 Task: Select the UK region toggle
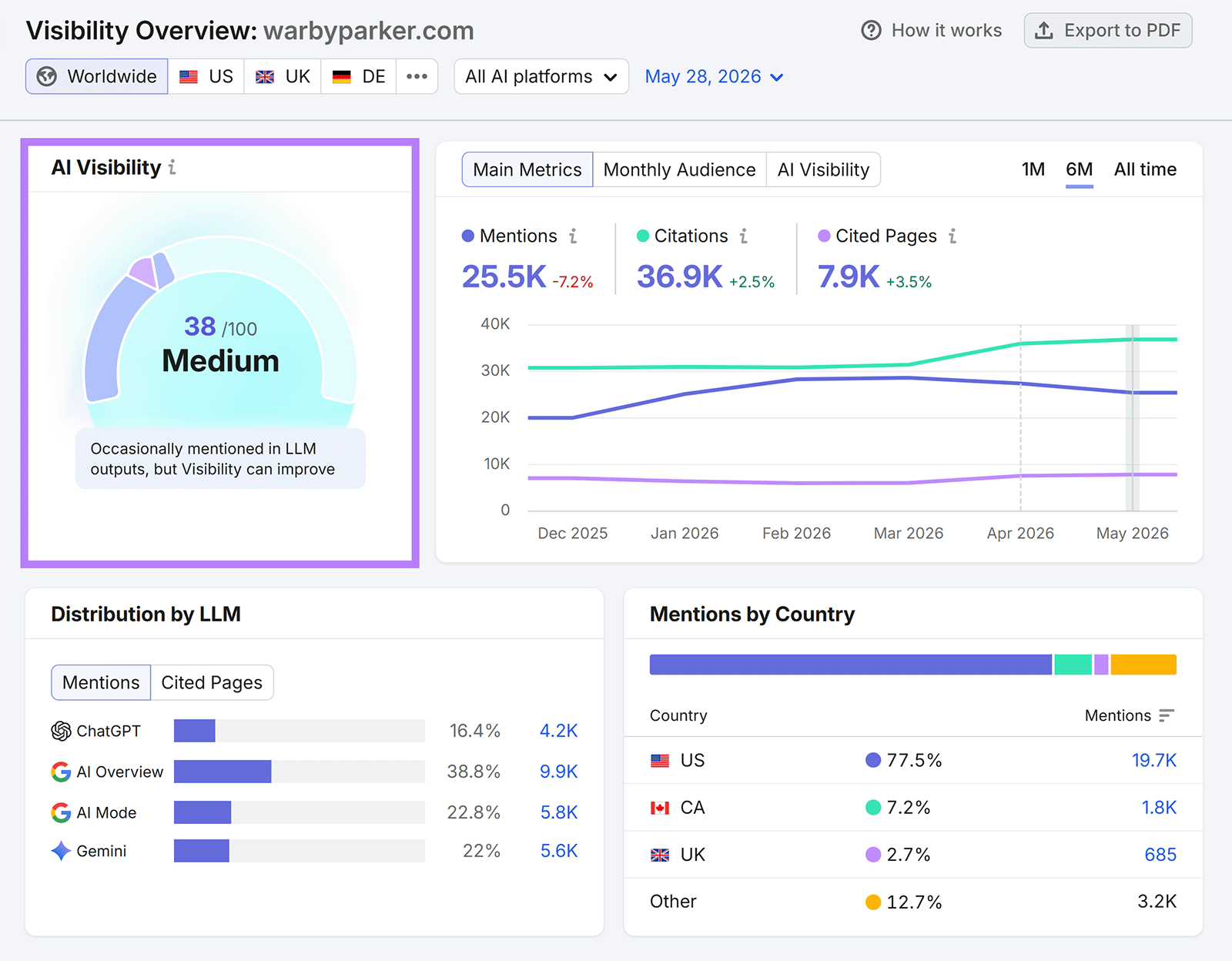pyautogui.click(x=283, y=76)
